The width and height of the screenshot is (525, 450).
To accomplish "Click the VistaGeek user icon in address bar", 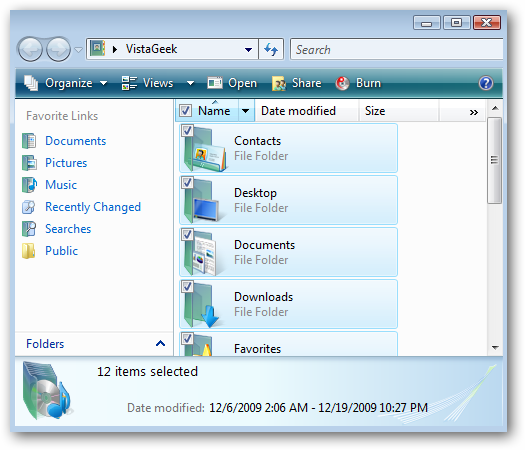I will tap(97, 49).
